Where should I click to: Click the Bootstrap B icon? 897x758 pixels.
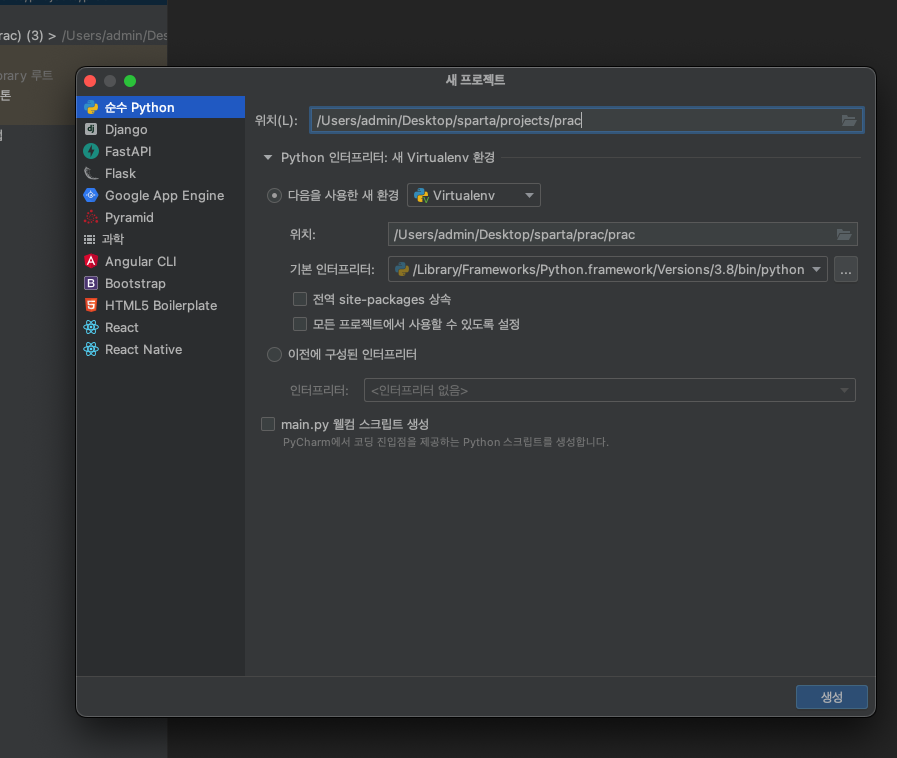[91, 283]
